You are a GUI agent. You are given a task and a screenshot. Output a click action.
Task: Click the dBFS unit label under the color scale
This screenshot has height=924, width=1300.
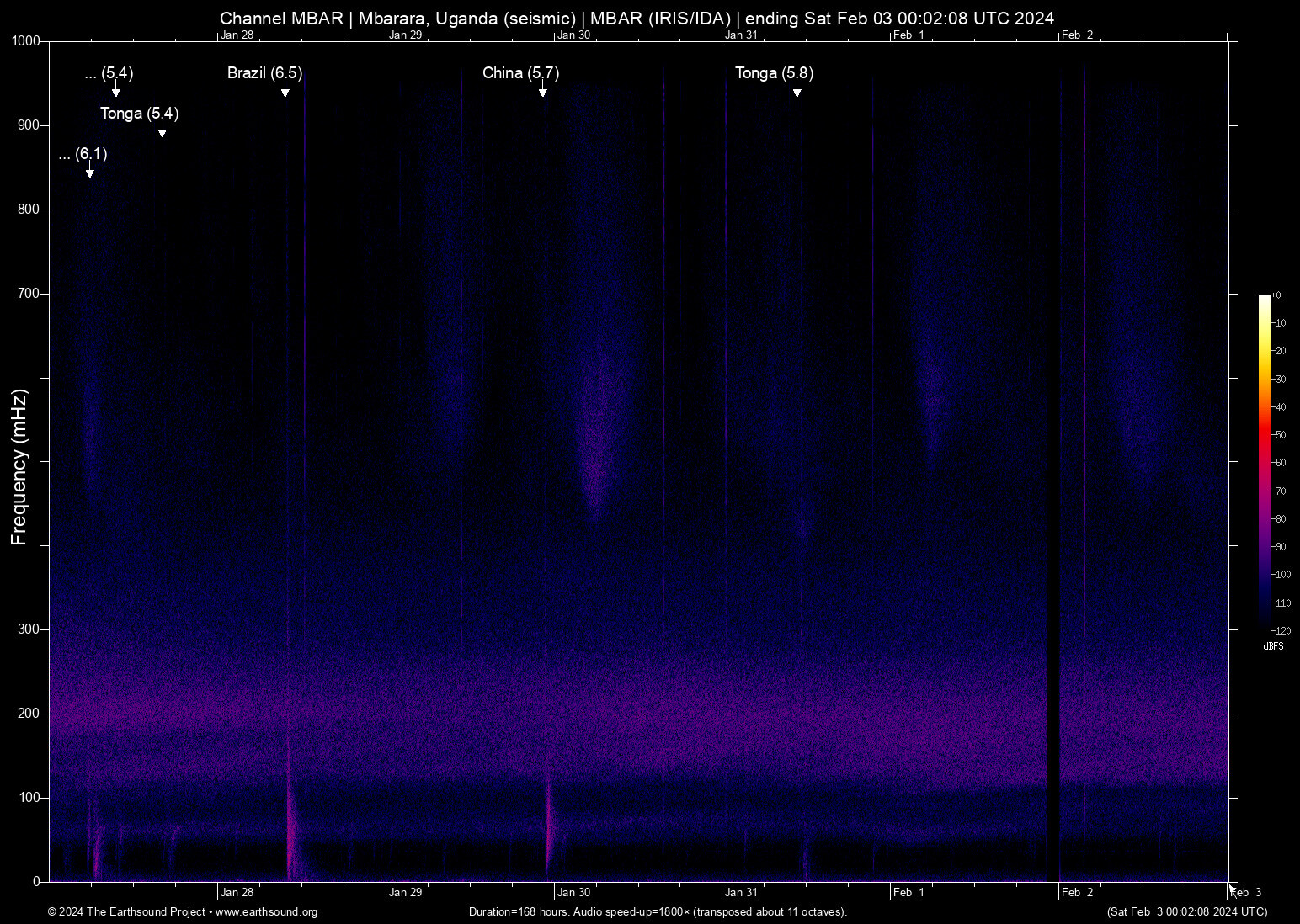[1273, 646]
